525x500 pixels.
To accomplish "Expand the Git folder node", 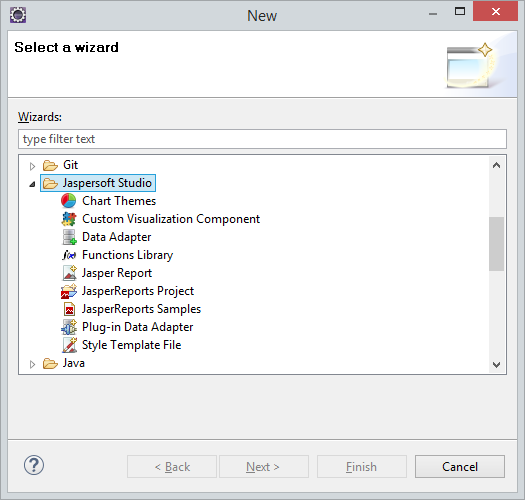I will click(x=32, y=166).
